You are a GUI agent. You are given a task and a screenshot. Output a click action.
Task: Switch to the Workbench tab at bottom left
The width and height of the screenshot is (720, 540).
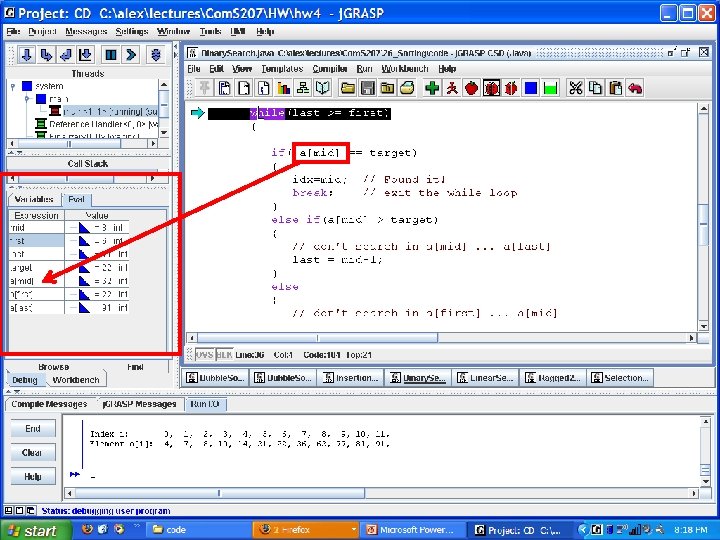(76, 380)
